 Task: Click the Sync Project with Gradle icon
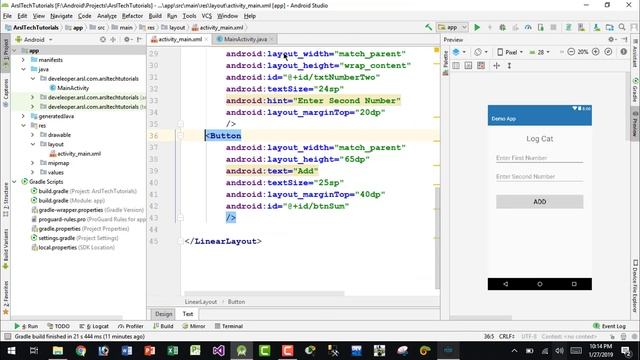pyautogui.click(x=568, y=27)
